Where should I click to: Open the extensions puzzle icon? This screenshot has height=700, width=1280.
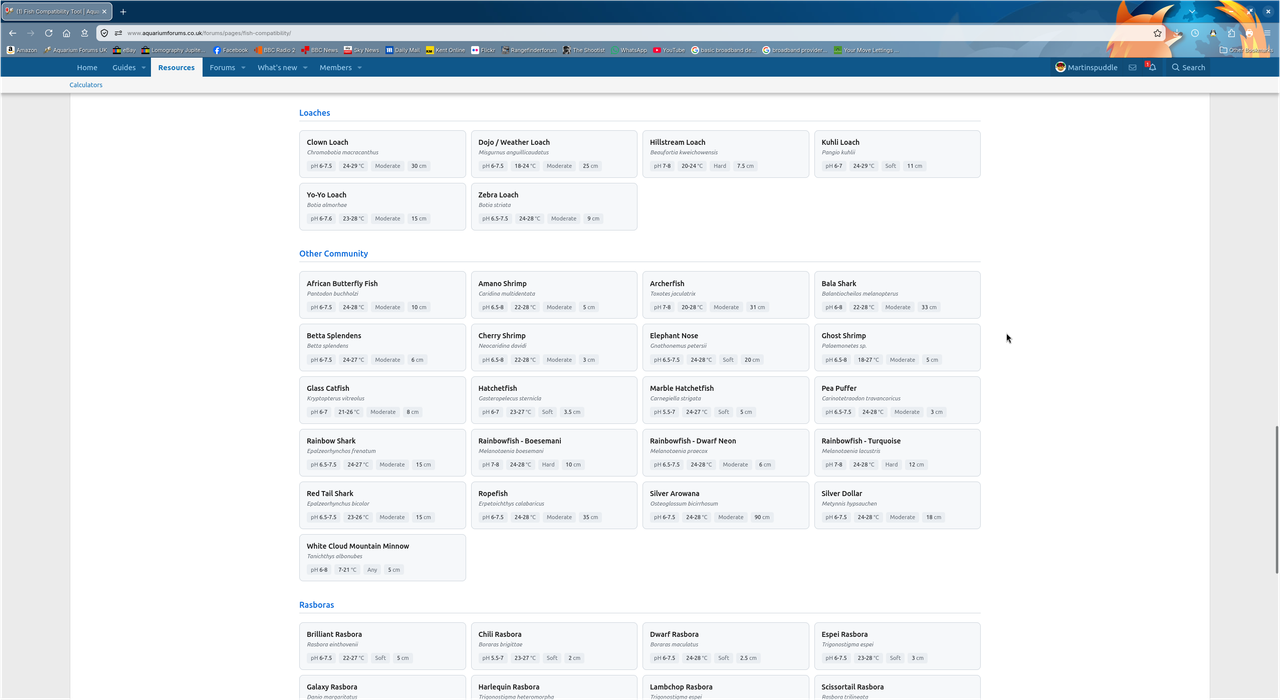click(x=1231, y=33)
